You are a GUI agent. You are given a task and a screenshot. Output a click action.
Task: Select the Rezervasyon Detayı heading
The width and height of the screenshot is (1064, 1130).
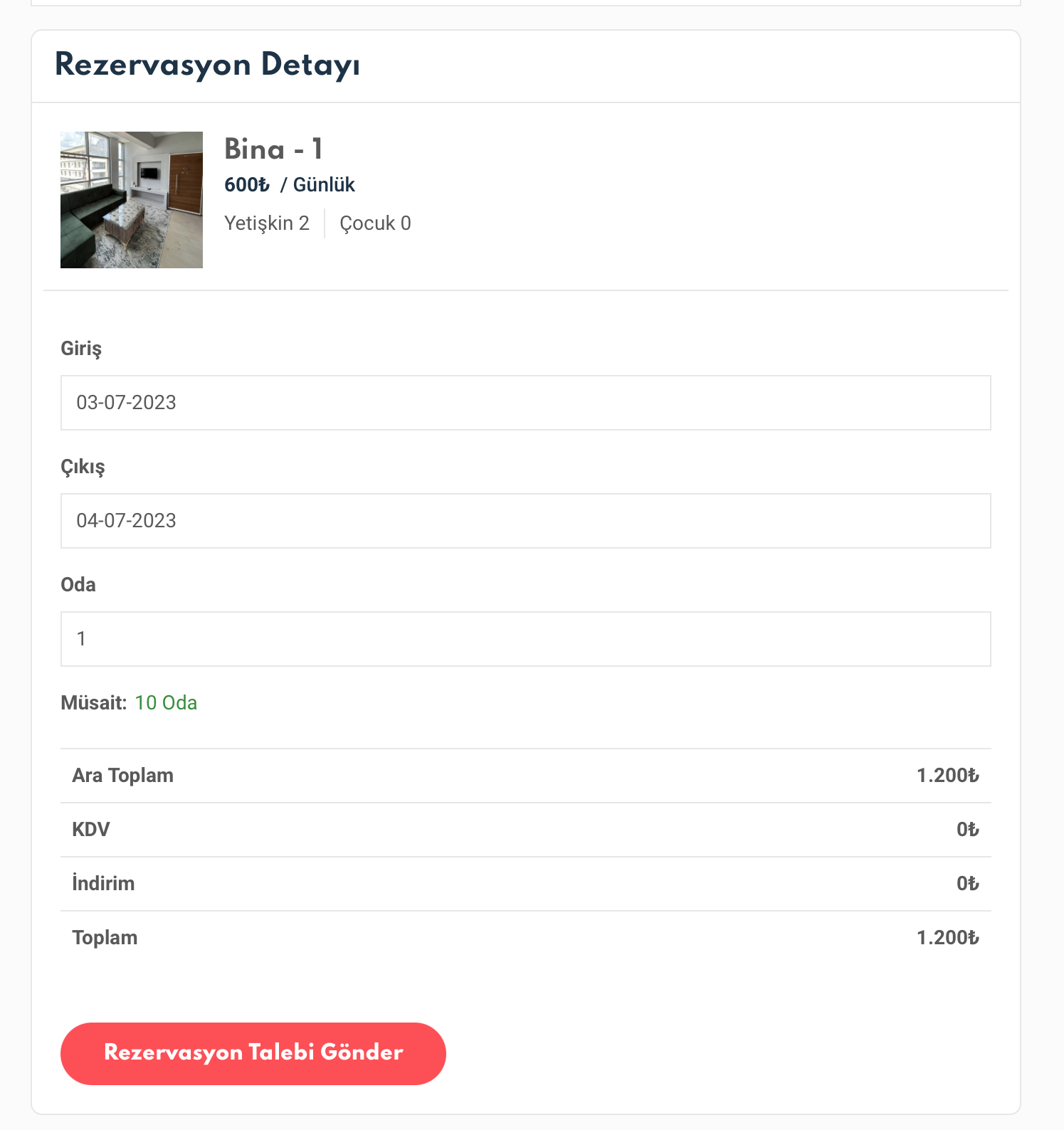point(208,65)
